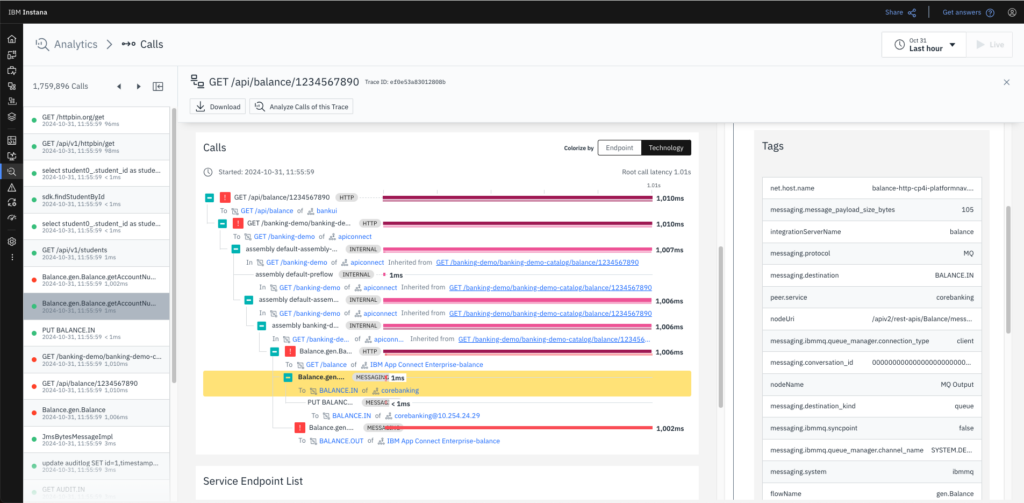The height and width of the screenshot is (503, 1024).
Task: Select the GET /api/v1/httpbin/get call
Action: (97, 147)
